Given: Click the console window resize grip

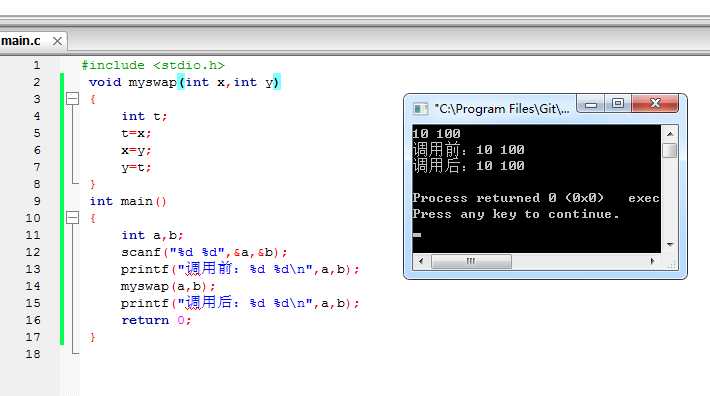Looking at the screenshot, I should point(671,265).
